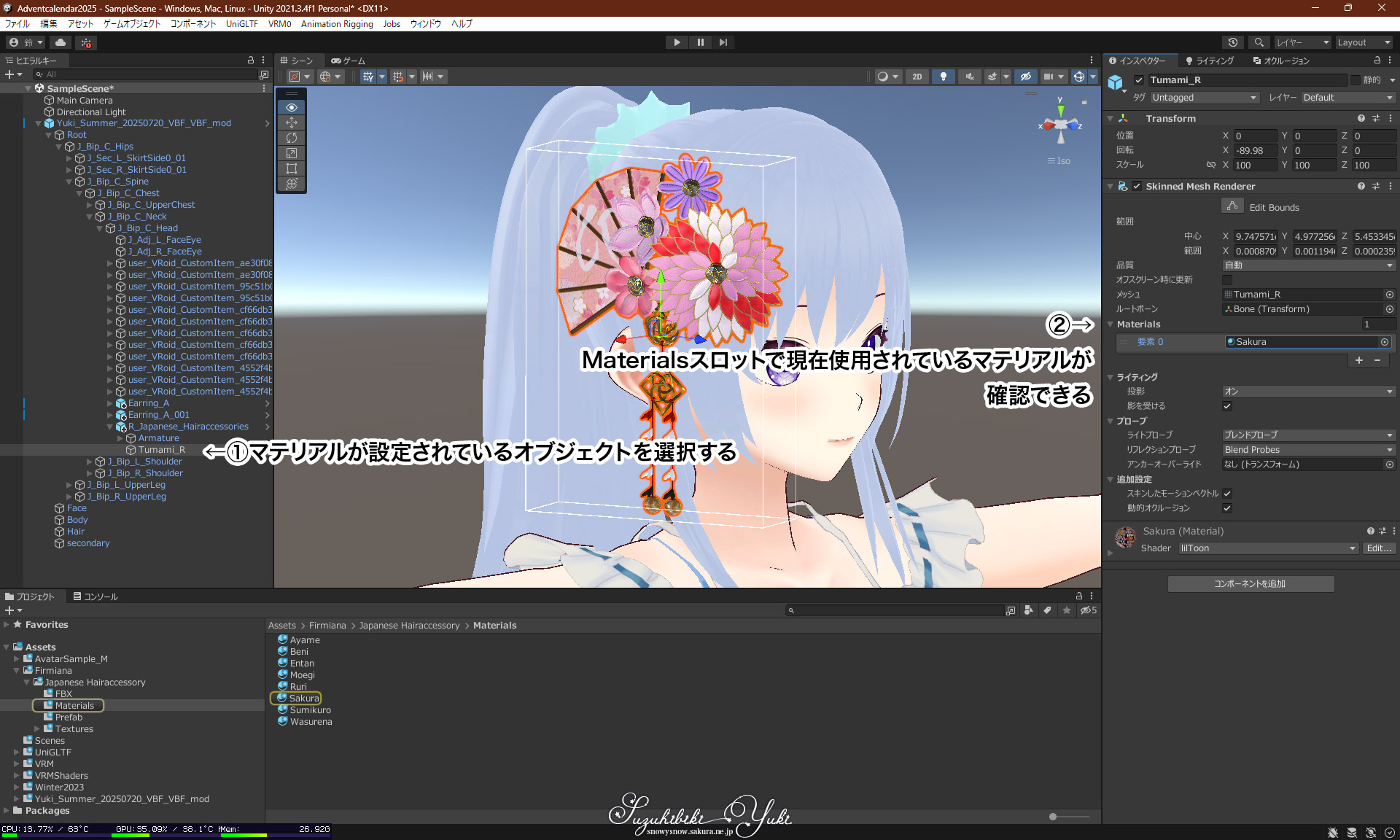
Task: Toggle the Tumami_R active checkbox
Action: coord(1139,80)
